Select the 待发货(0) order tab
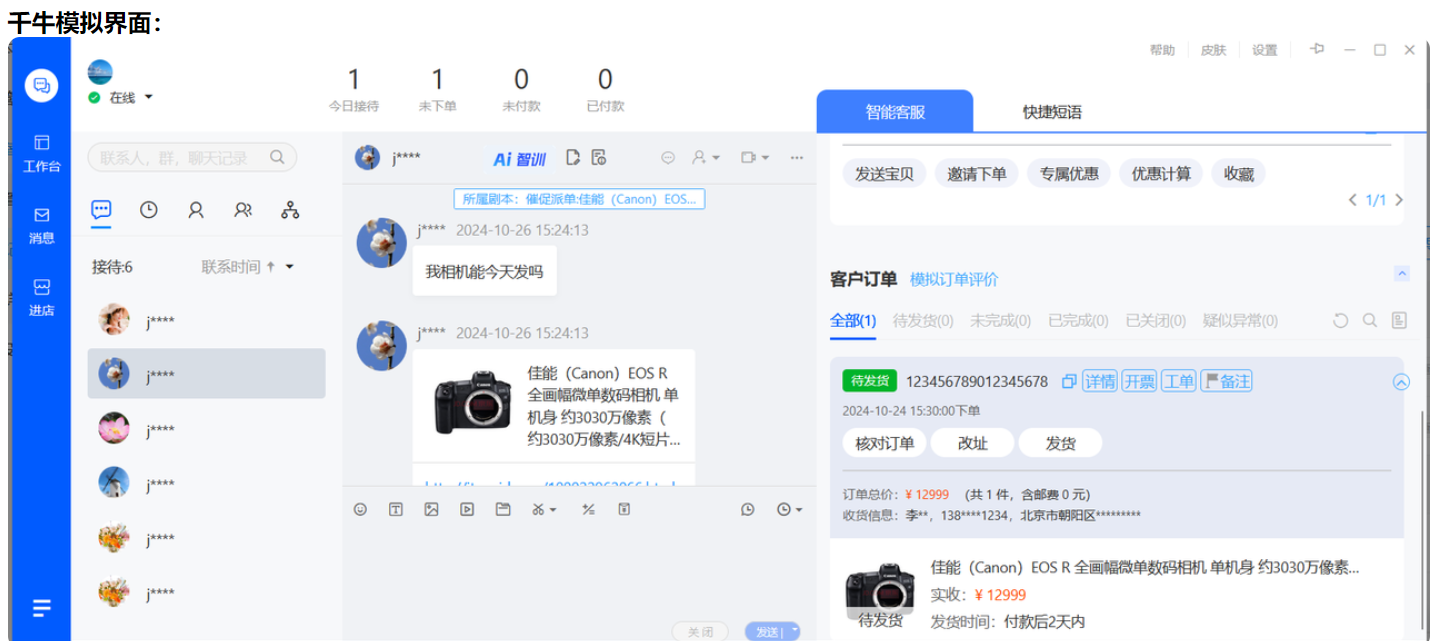 click(923, 321)
